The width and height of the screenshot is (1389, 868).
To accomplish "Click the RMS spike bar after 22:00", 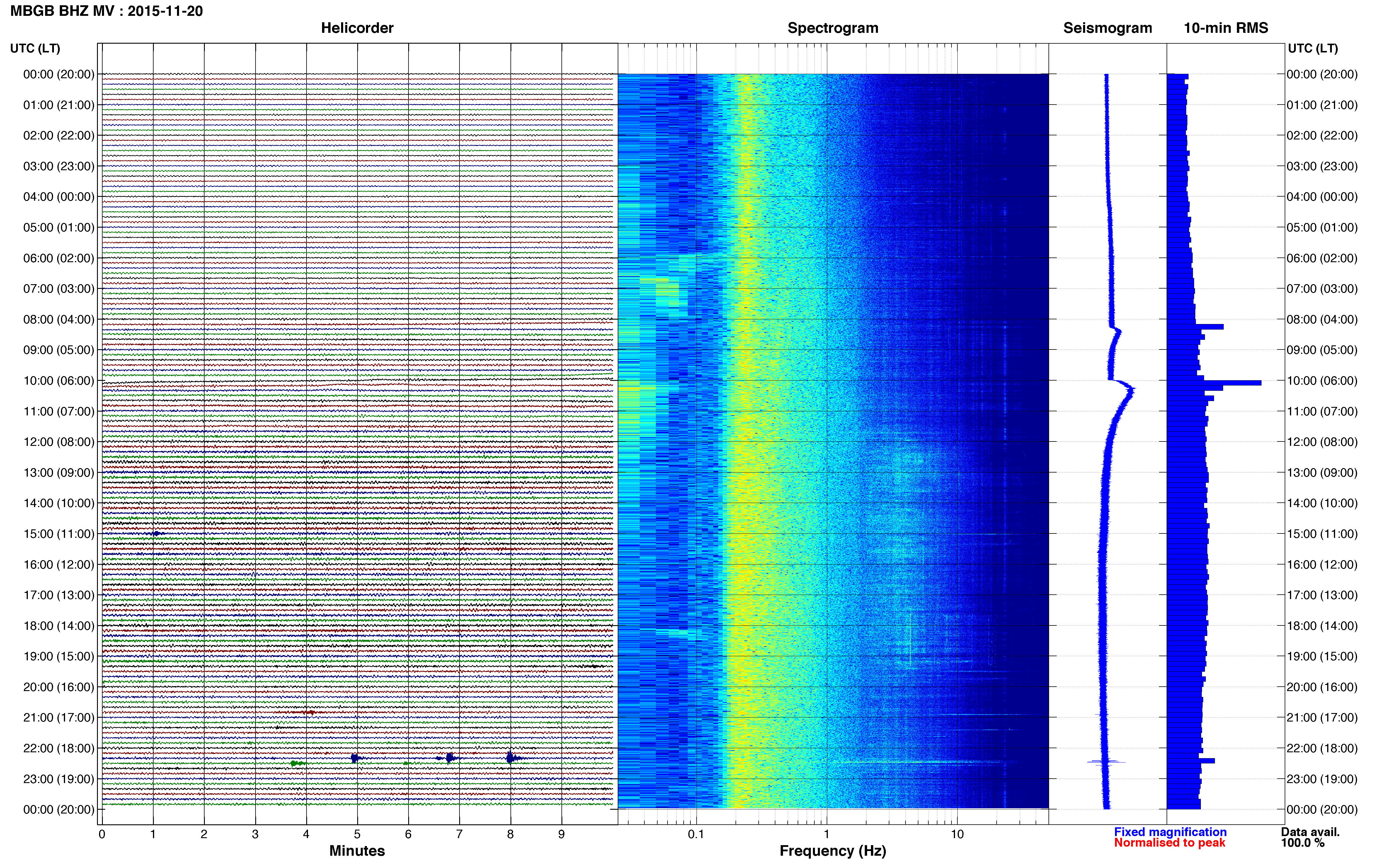I will 1191,761.
